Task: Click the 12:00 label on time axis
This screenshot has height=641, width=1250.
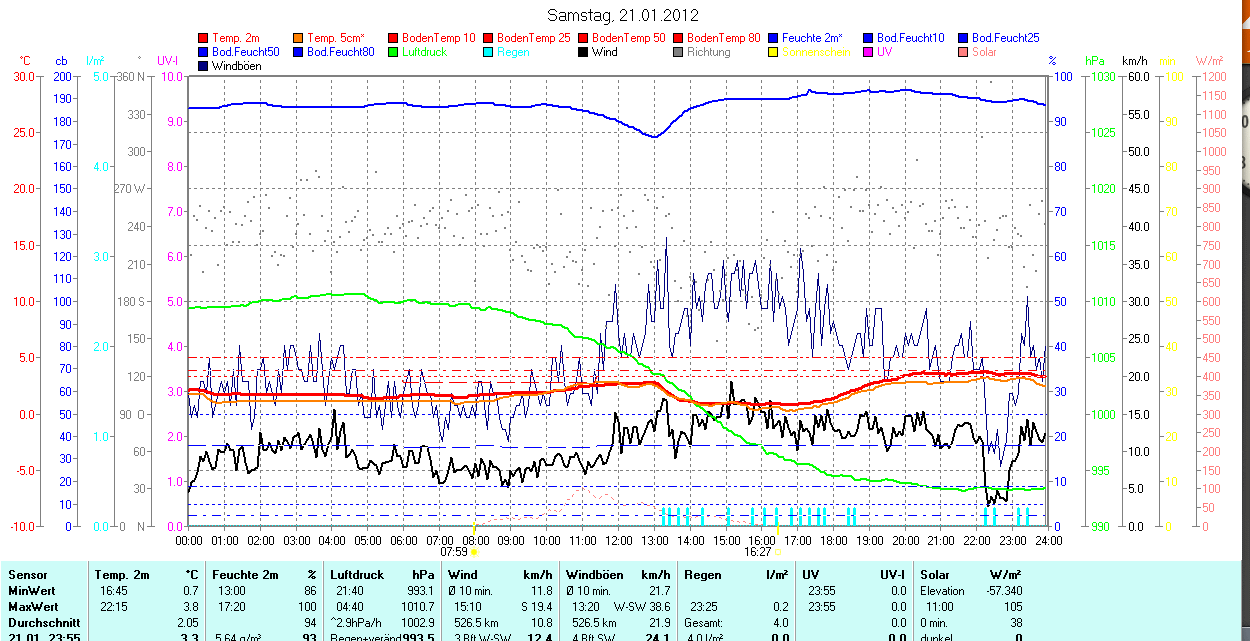Action: (x=618, y=540)
